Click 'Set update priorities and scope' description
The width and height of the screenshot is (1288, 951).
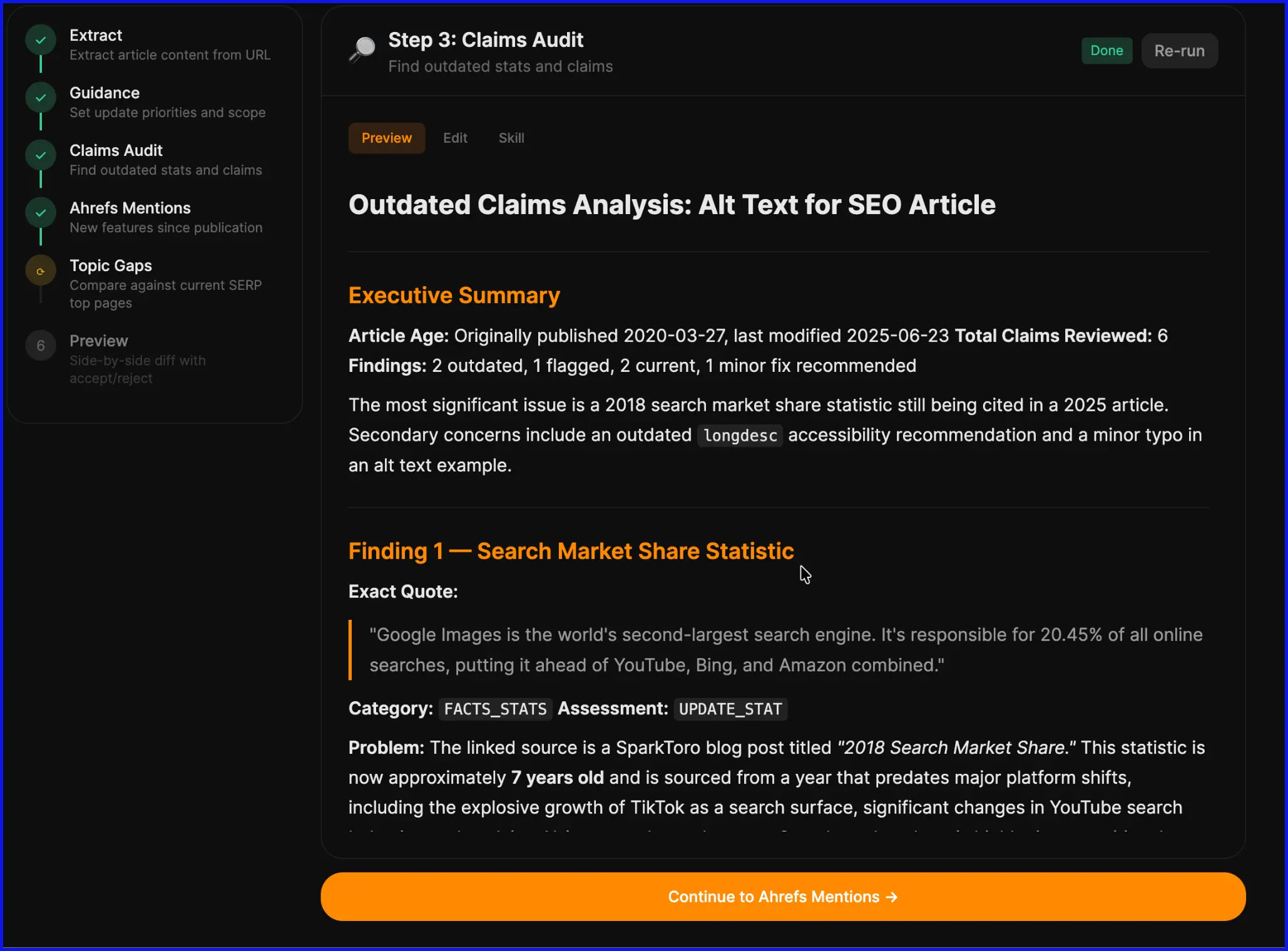click(168, 113)
